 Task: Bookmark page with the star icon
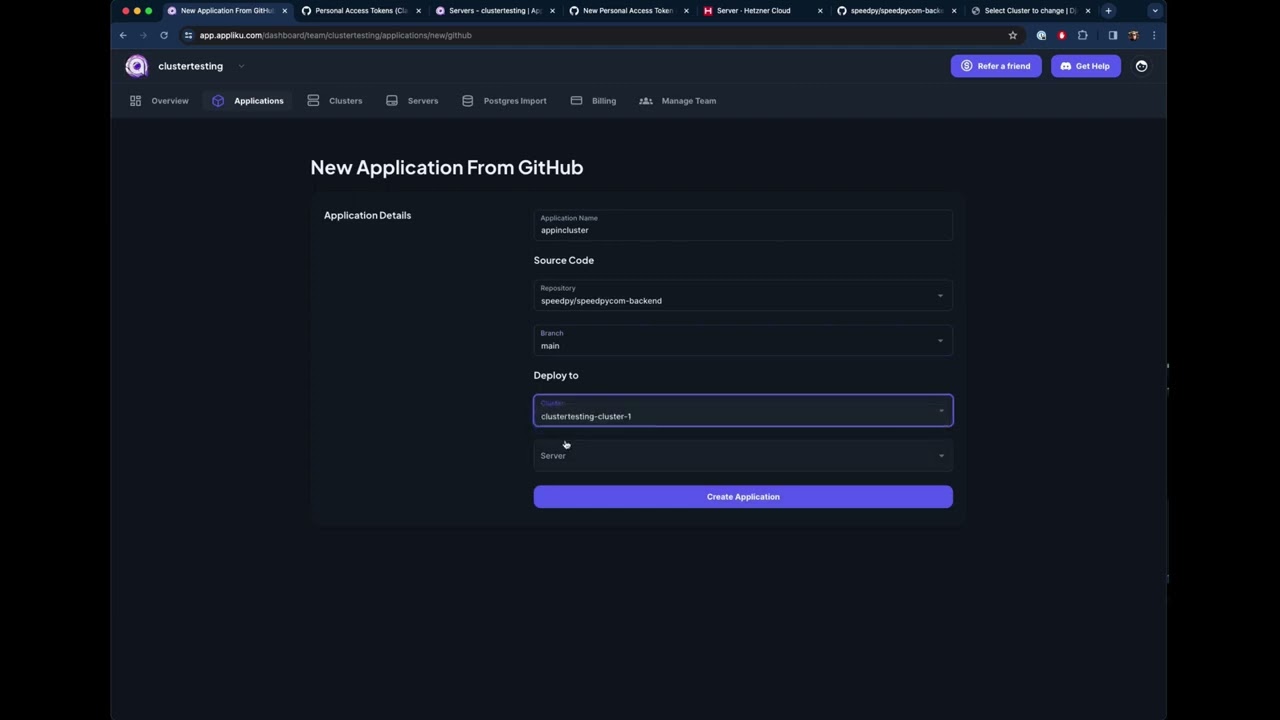pyautogui.click(x=1012, y=35)
